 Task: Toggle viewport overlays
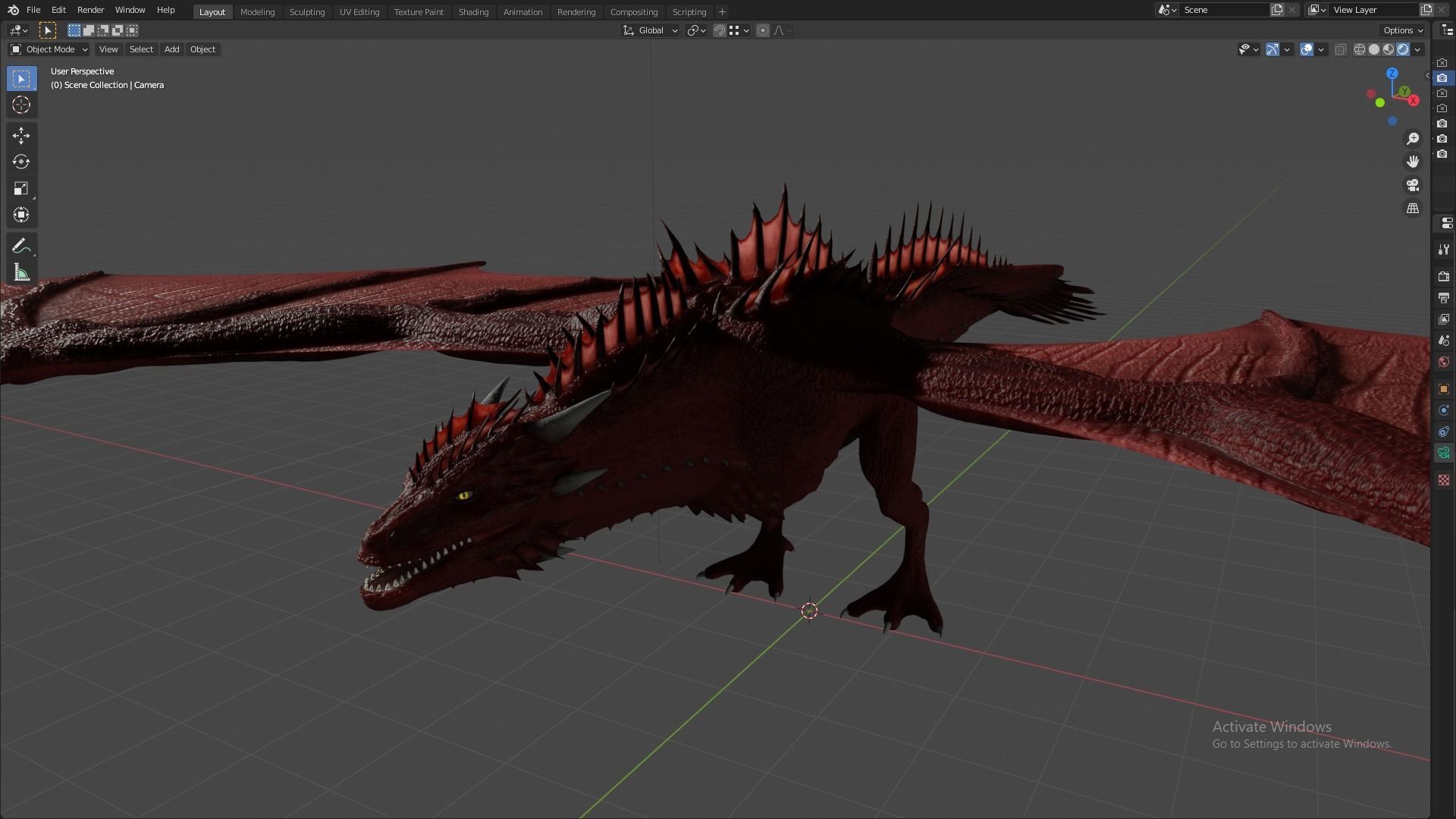[x=1307, y=49]
